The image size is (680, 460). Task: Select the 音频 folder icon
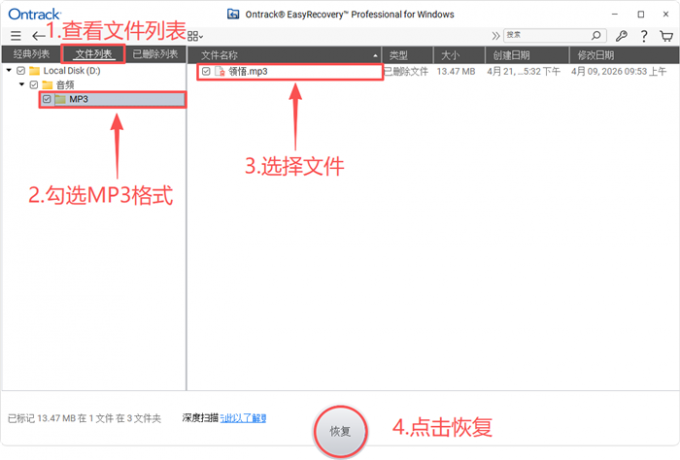point(47,85)
